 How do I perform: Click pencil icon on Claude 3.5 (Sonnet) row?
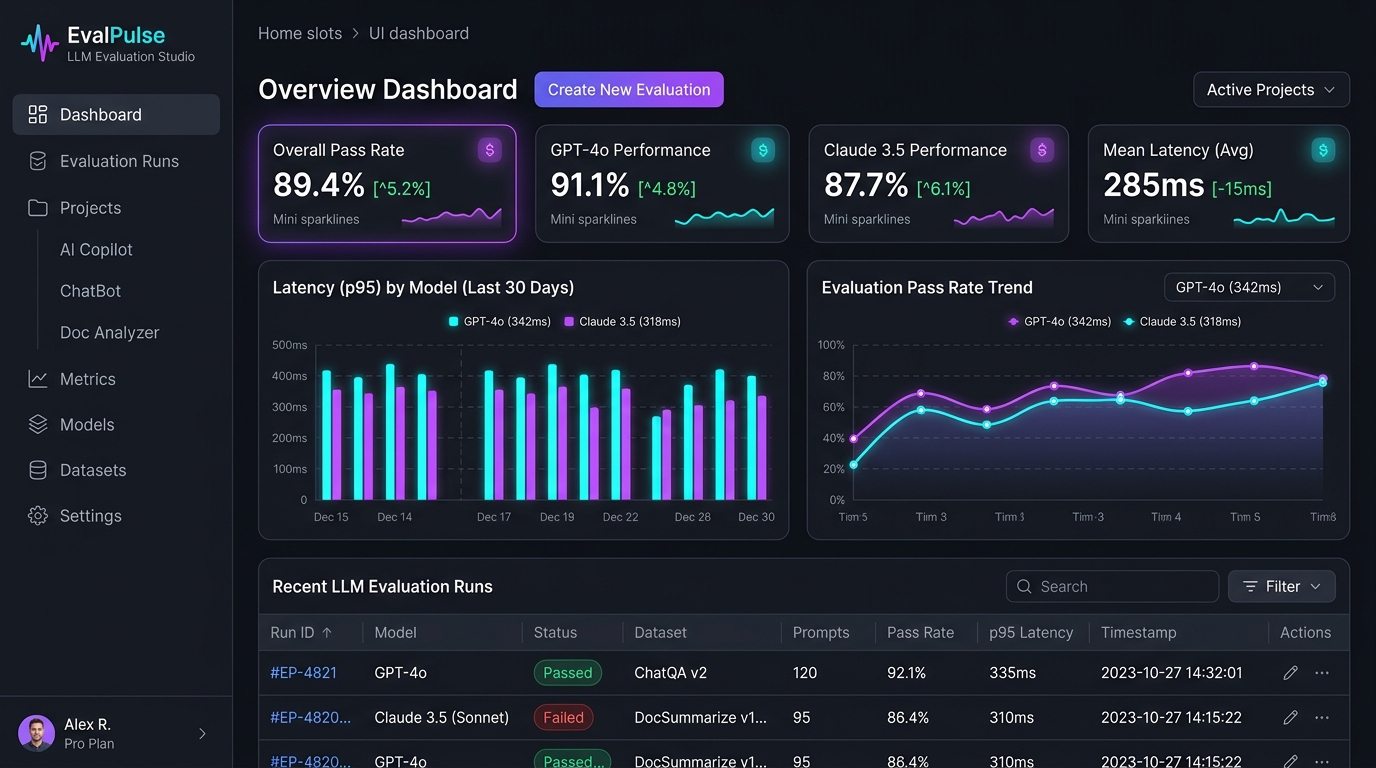pyautogui.click(x=1290, y=718)
